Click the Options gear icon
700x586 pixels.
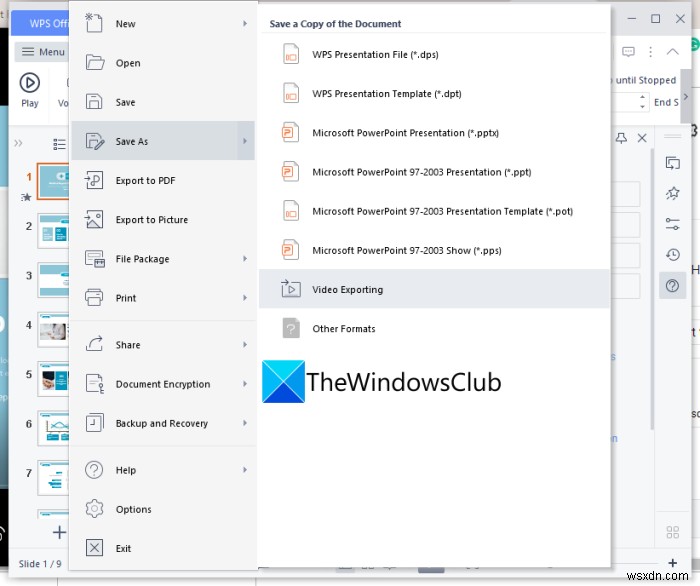click(x=94, y=509)
